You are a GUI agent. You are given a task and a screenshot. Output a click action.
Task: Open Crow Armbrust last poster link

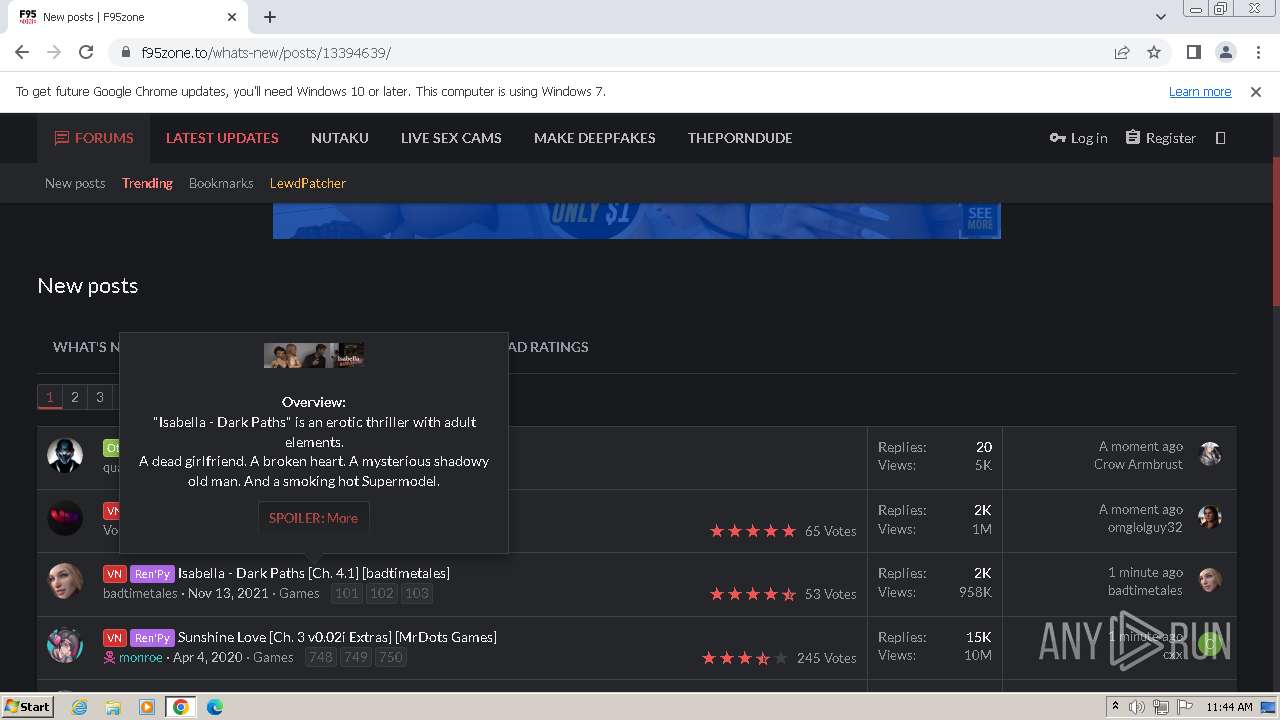[1138, 464]
